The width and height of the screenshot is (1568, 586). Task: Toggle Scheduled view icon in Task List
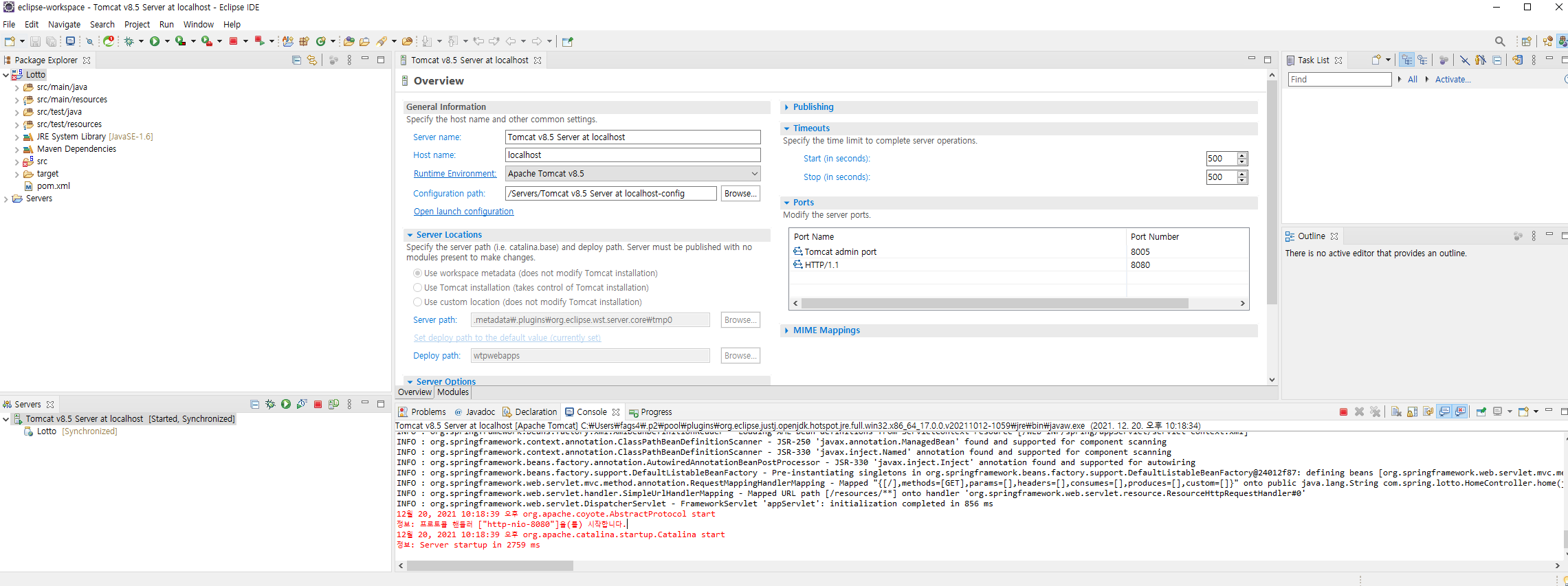click(1423, 60)
